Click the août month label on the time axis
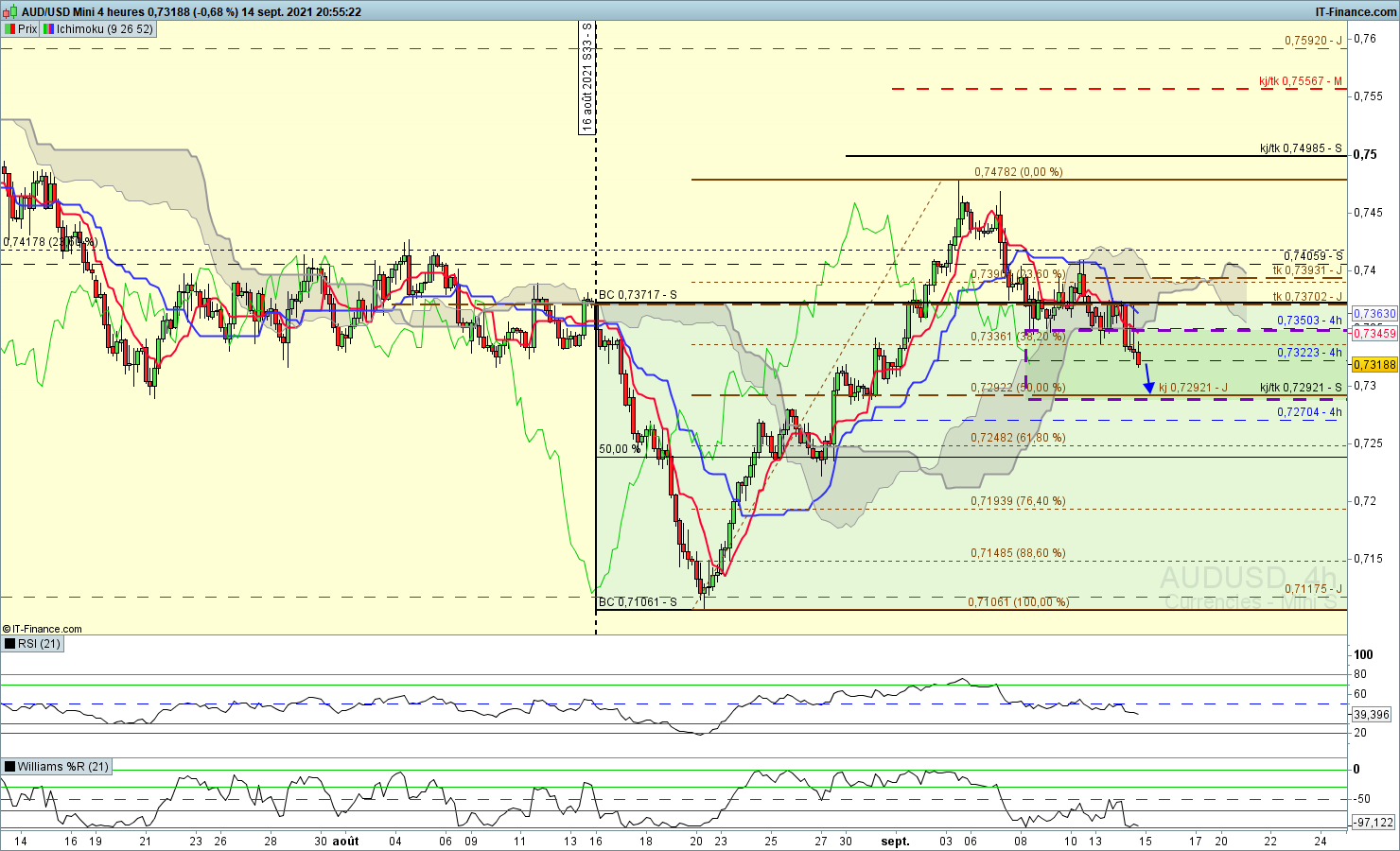This screenshot has height=851, width=1400. click(x=345, y=841)
